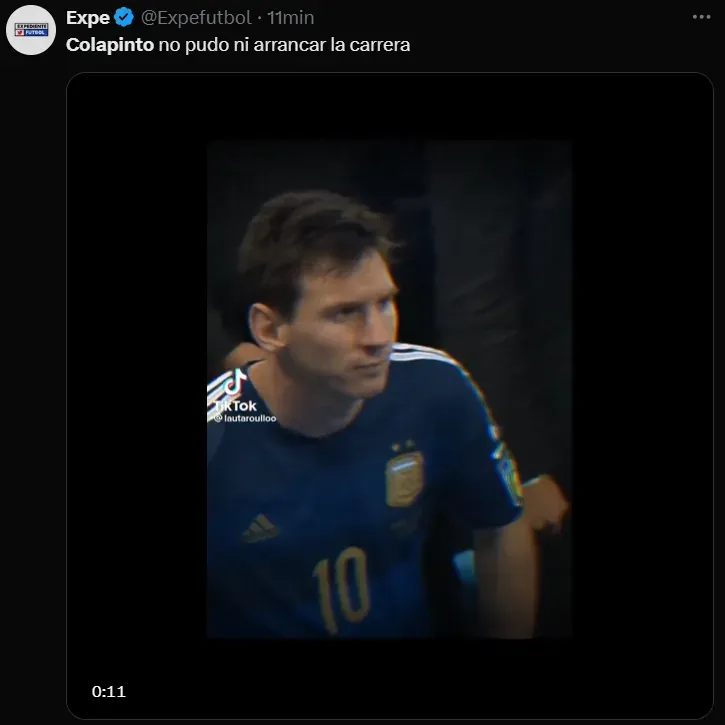
Task: Open the tweet's three-dot More menu
Action: 701,18
